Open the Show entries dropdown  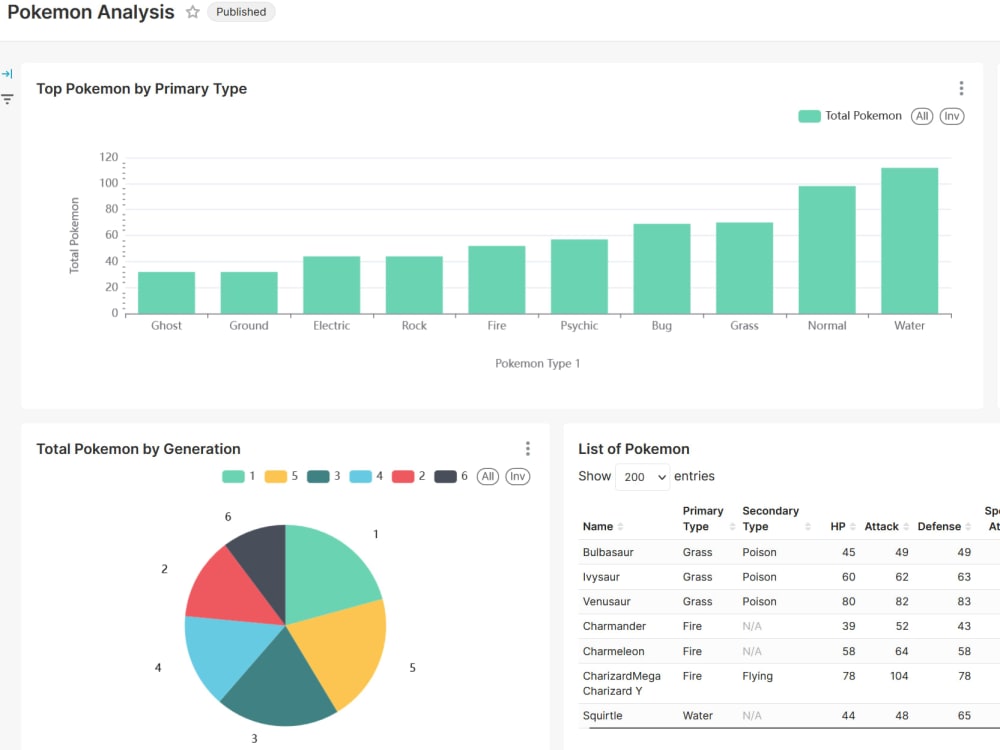tap(642, 476)
